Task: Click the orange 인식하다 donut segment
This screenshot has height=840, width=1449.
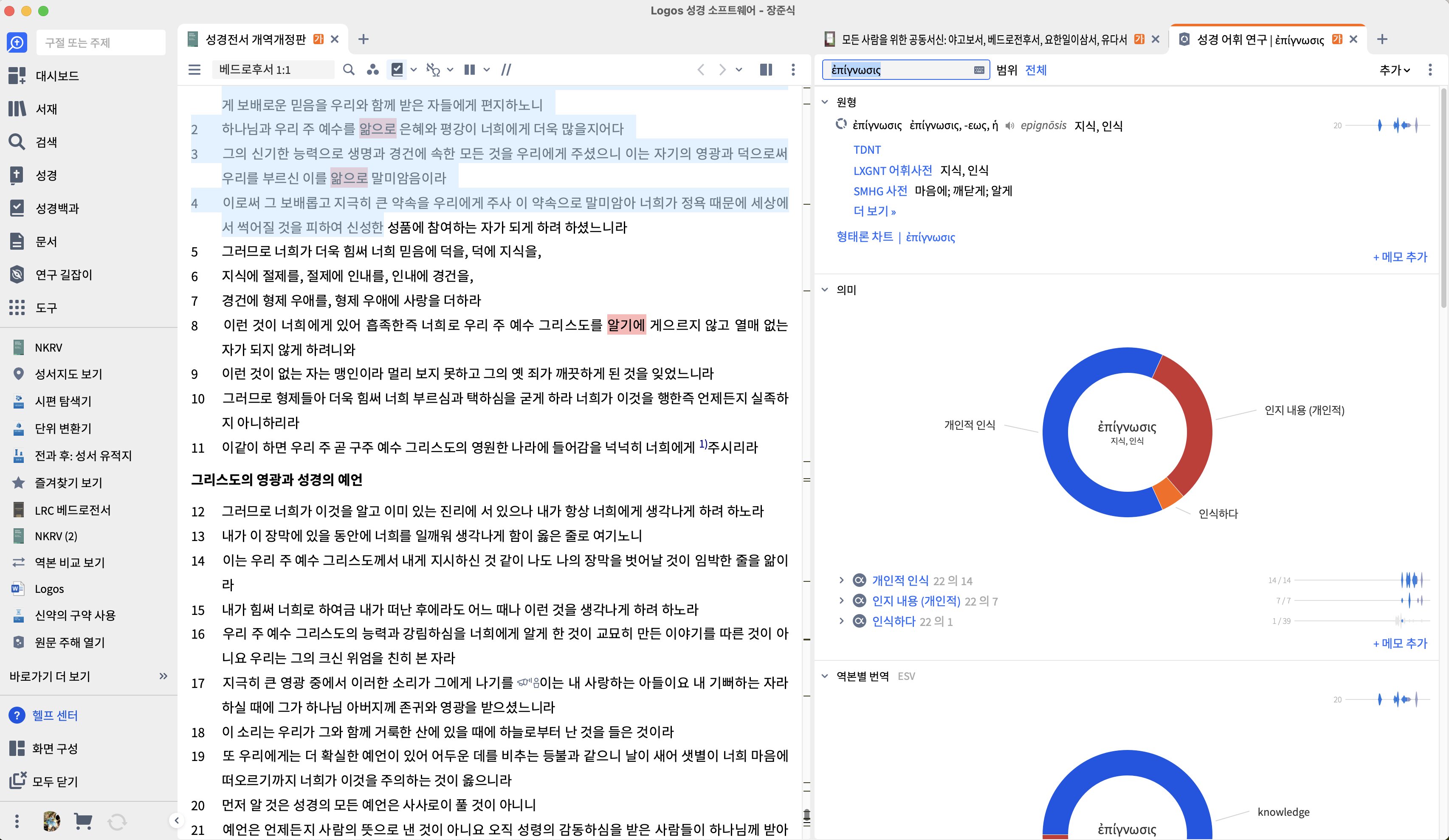Action: pyautogui.click(x=1167, y=493)
